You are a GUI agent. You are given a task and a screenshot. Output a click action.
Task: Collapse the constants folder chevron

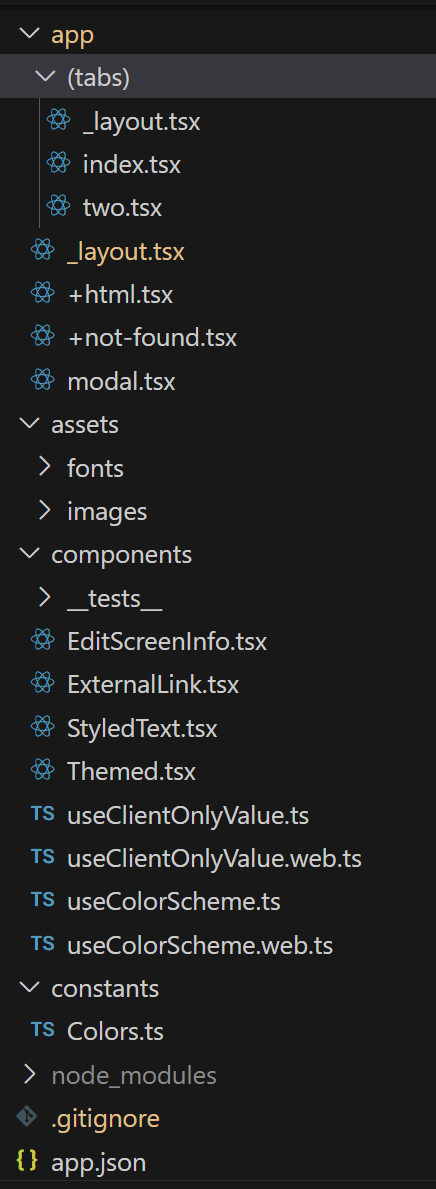(x=30, y=988)
